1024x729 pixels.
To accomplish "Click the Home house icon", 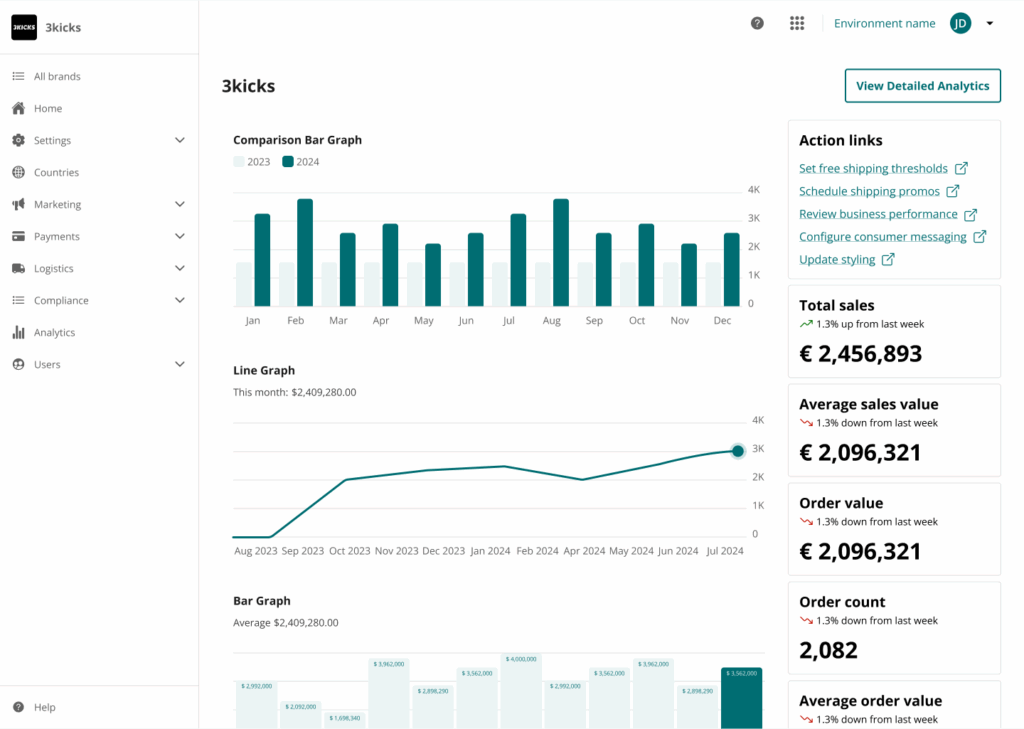I will (18, 108).
